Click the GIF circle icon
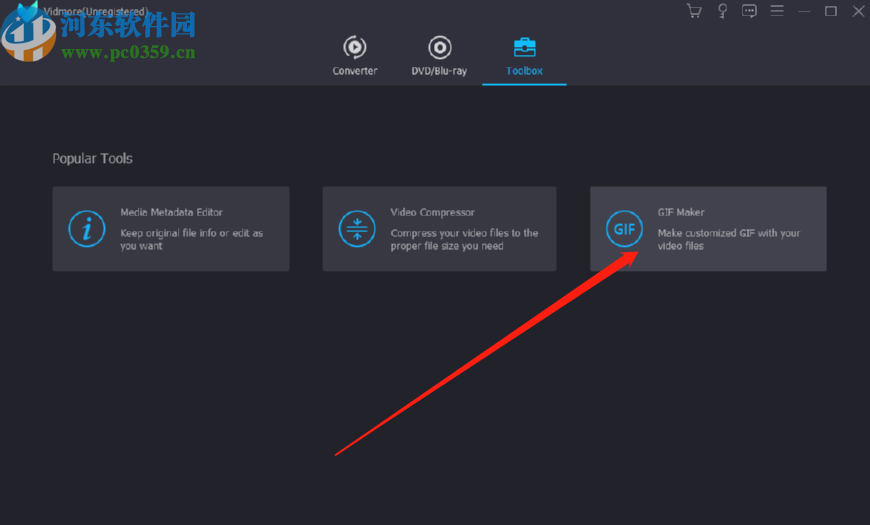Viewport: 870px width, 525px height. pos(624,229)
